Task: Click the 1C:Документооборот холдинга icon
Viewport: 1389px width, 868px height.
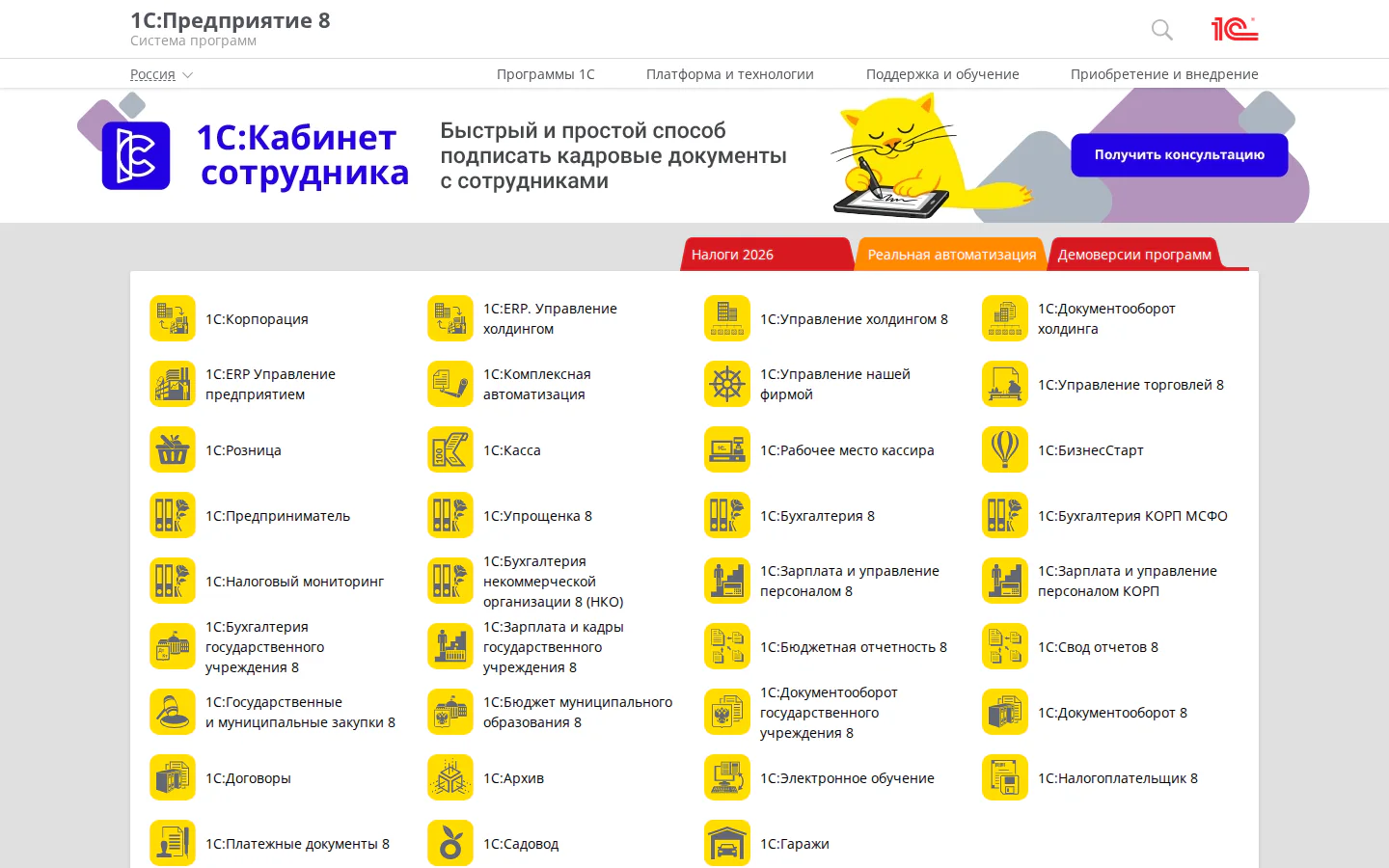Action: [1005, 318]
